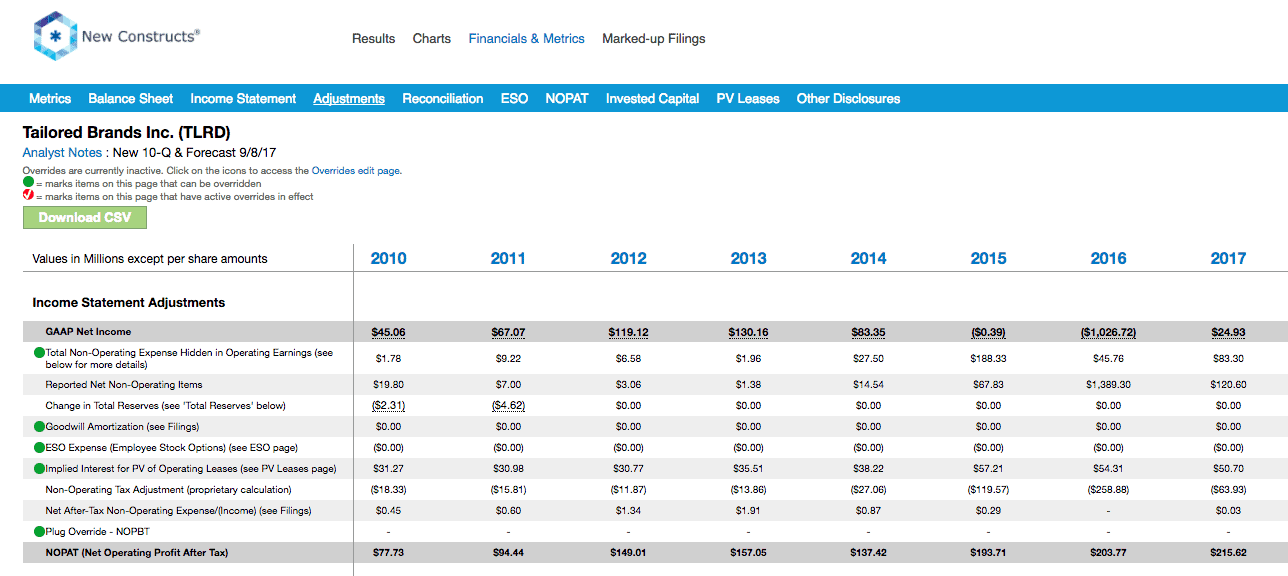
Task: Open override icon for ESO Expense row
Action: pos(39,448)
